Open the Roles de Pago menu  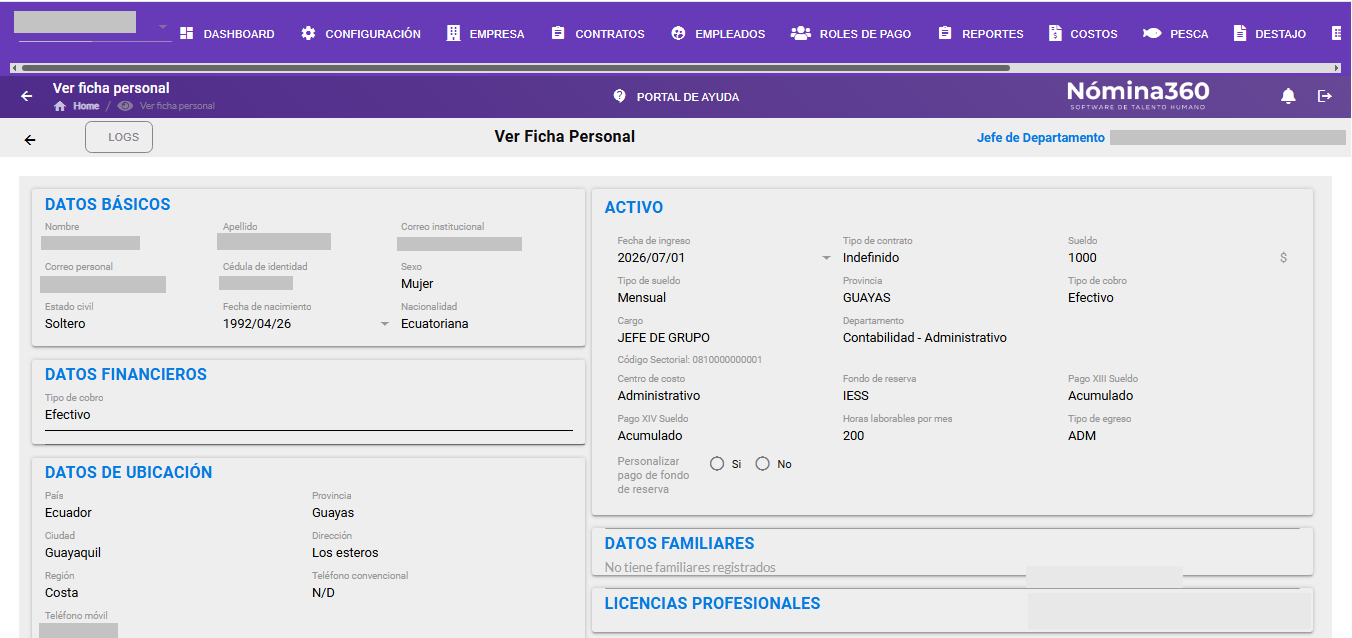point(851,34)
